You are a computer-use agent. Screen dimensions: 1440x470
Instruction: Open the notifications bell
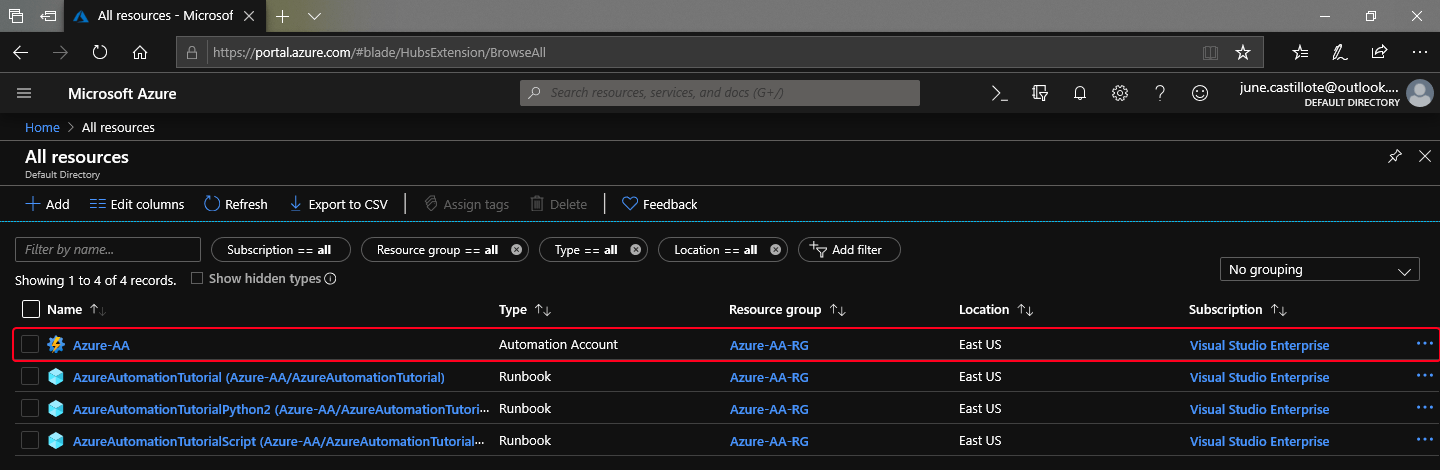[x=1080, y=93]
